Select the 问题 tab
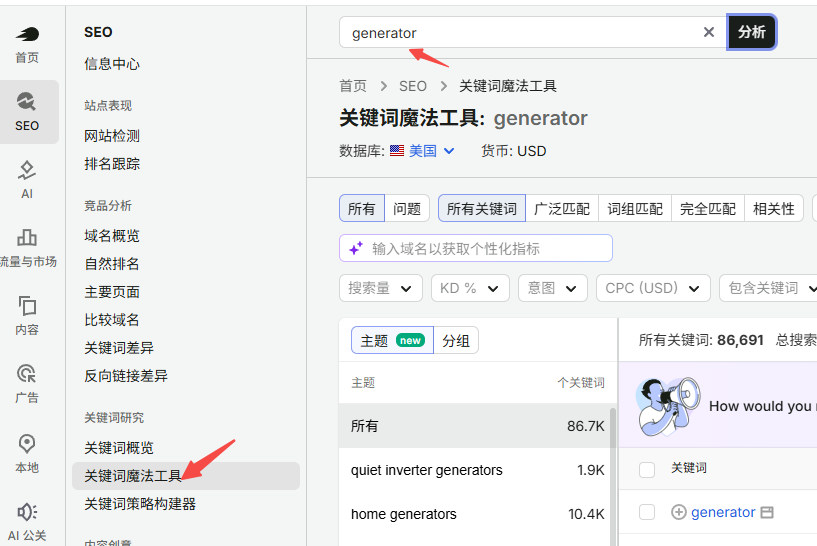Screen dimensions: 817x546 407,208
